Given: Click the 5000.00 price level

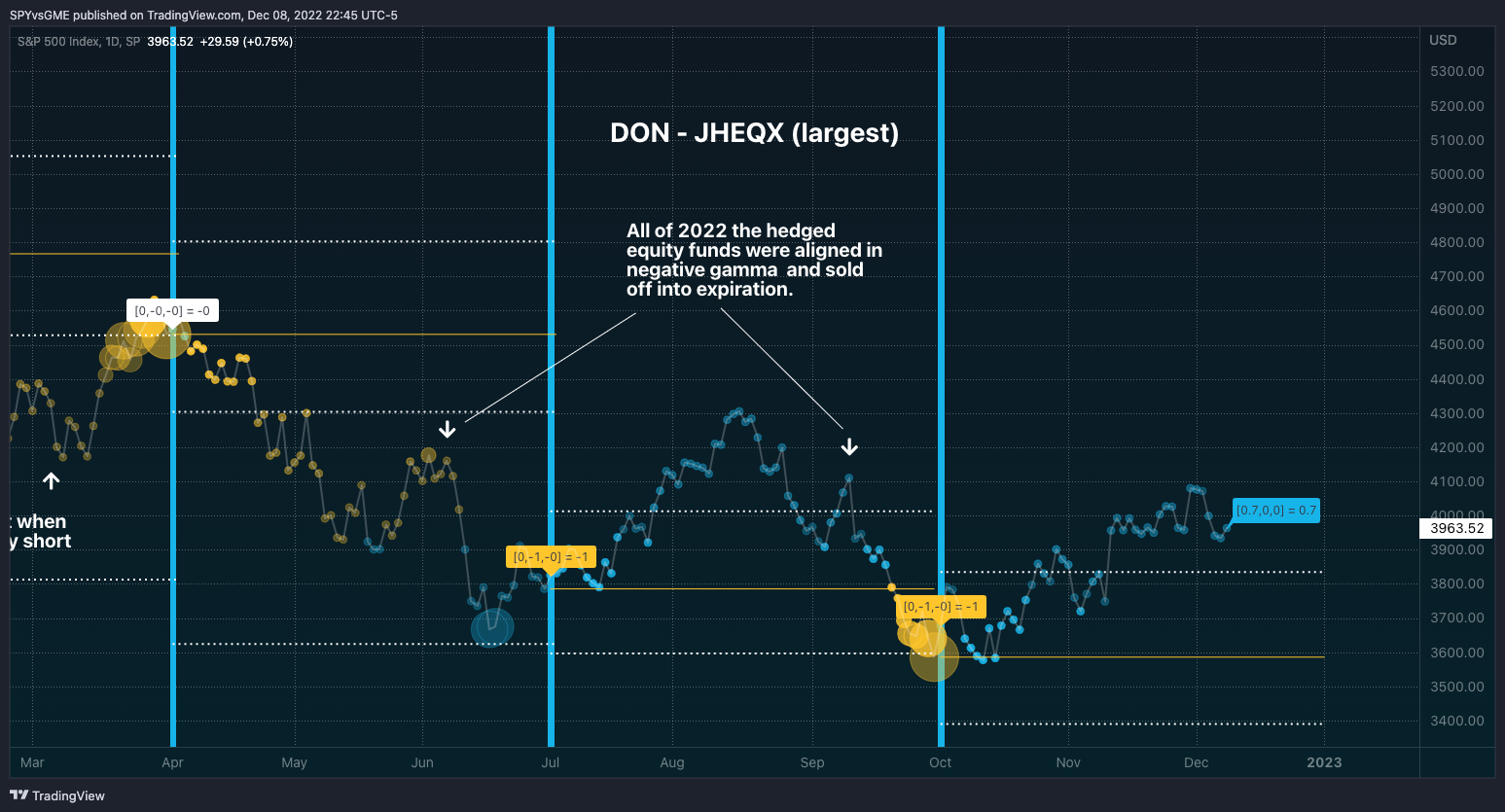Looking at the screenshot, I should pos(1457,174).
